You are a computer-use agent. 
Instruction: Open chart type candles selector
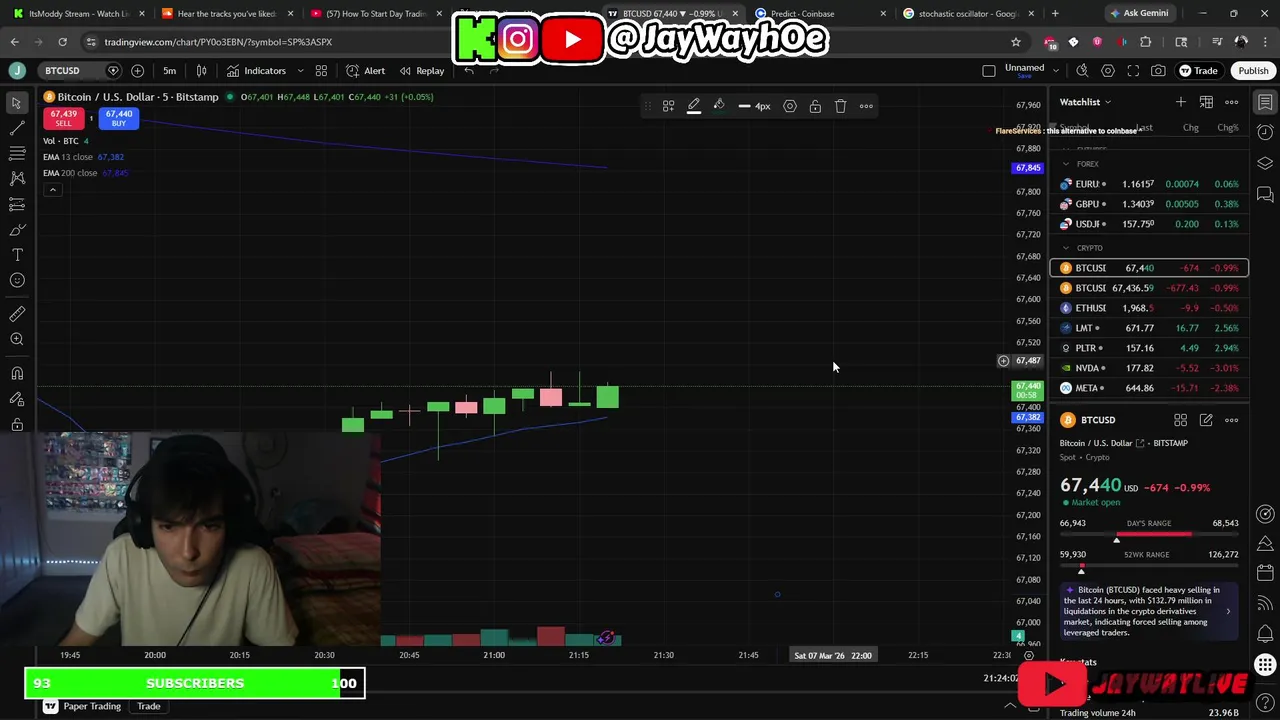pyautogui.click(x=201, y=71)
